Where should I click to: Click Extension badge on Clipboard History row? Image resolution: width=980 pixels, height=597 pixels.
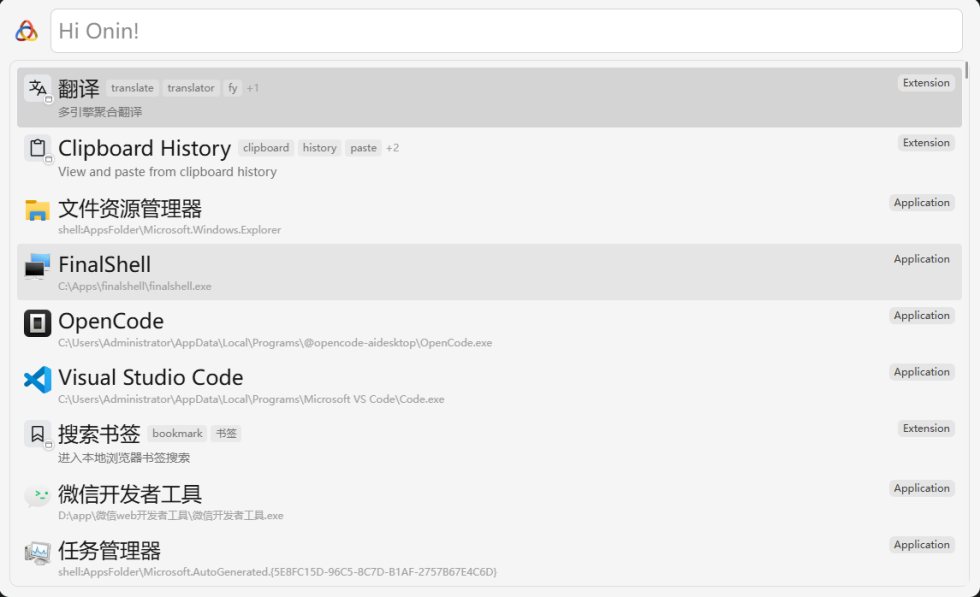[926, 143]
